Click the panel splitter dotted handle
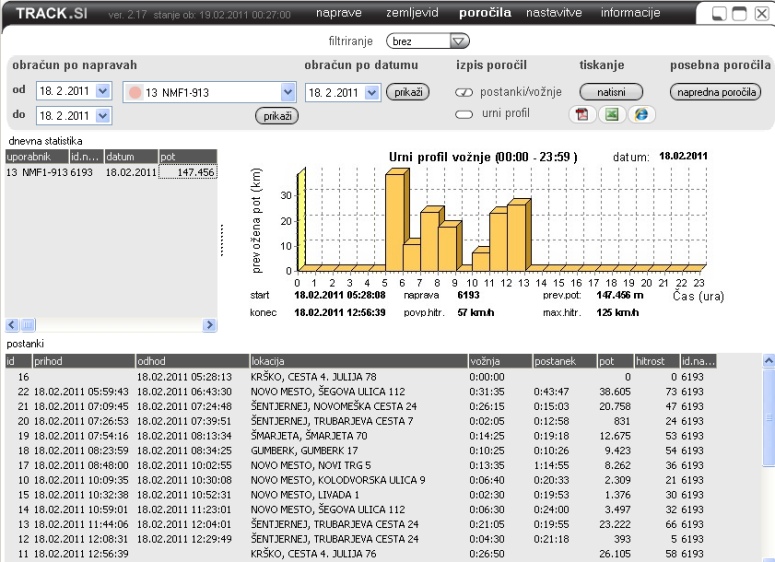 (x=222, y=240)
